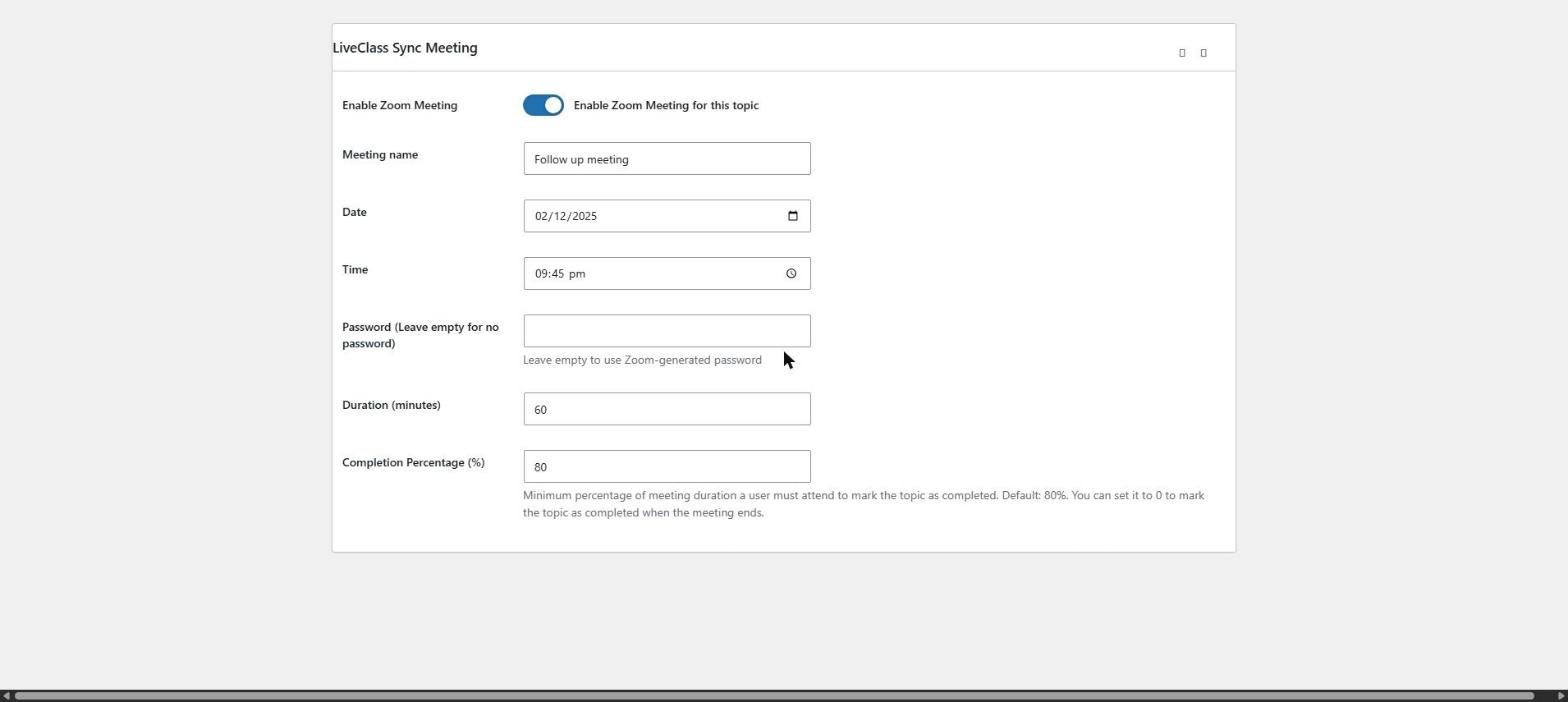Click the 'Meeting name' label
This screenshot has height=702, width=1568.
click(380, 155)
